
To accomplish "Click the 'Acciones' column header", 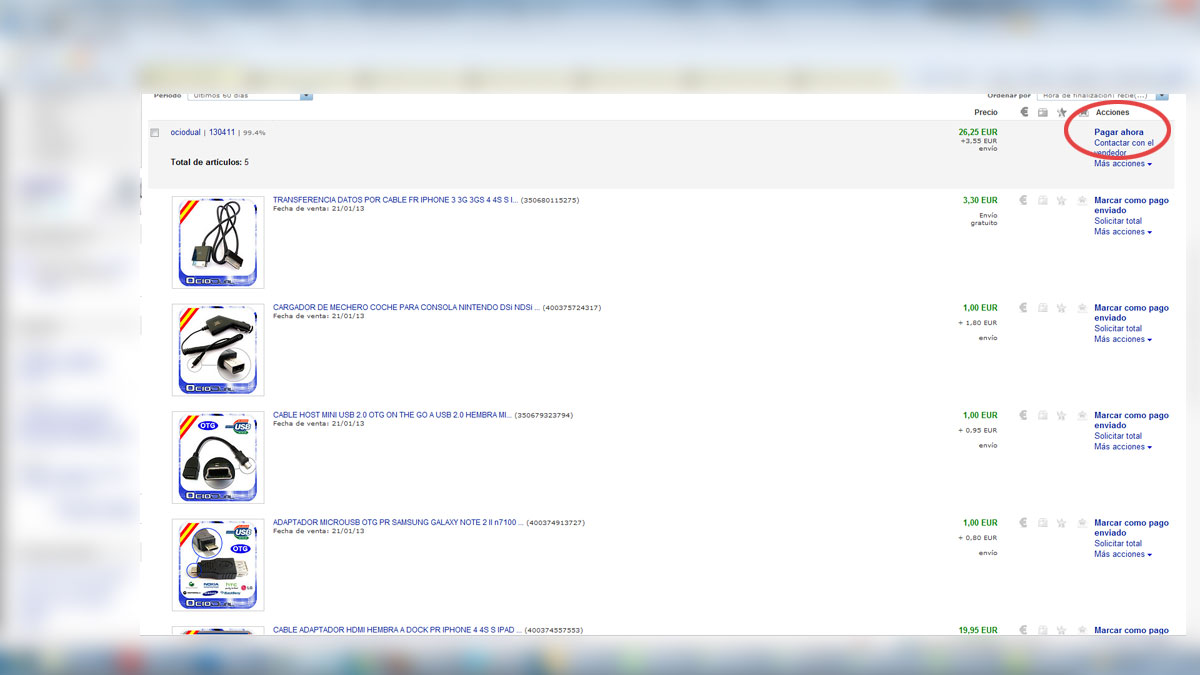I will (x=1113, y=112).
